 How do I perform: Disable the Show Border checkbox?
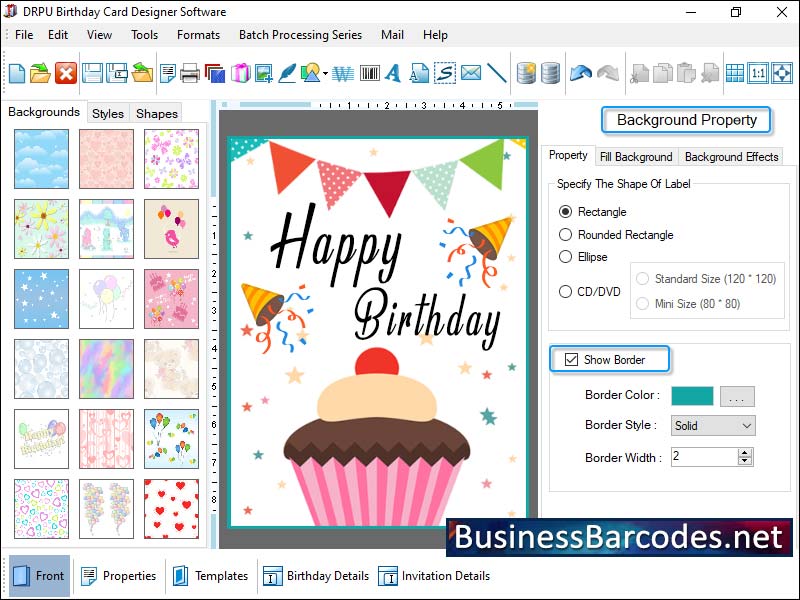coord(572,359)
